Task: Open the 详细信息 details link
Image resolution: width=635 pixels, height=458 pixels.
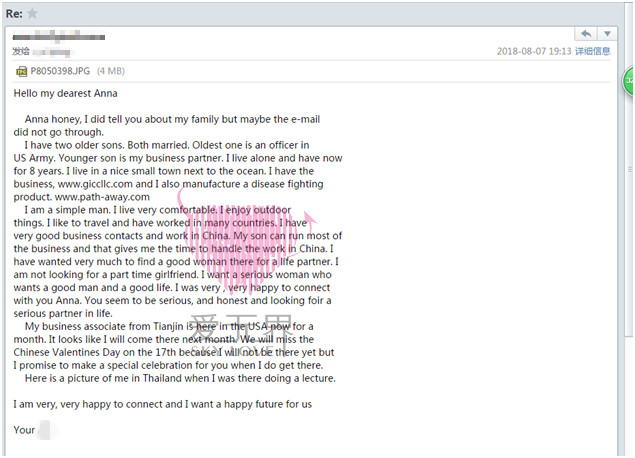Action: pos(592,51)
